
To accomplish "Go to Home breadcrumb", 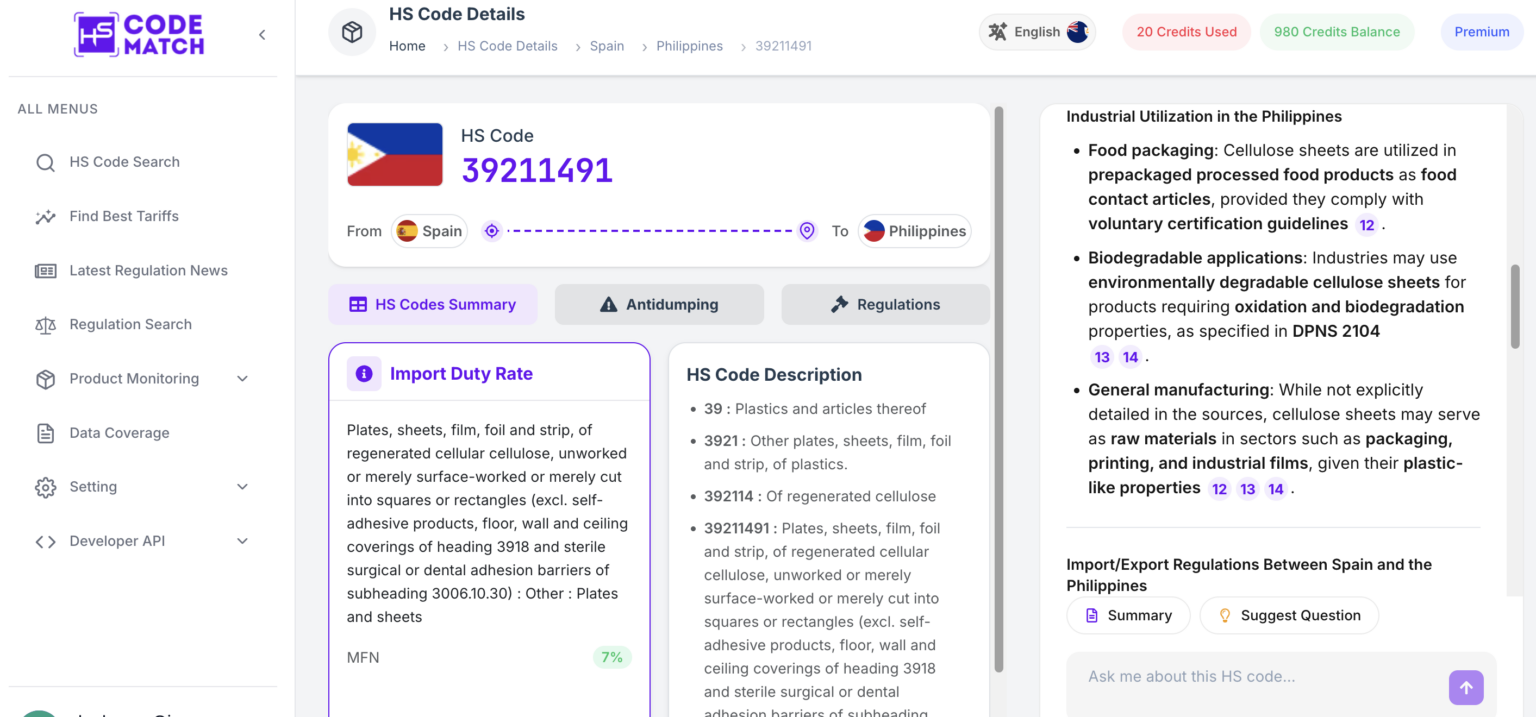I will pyautogui.click(x=407, y=46).
